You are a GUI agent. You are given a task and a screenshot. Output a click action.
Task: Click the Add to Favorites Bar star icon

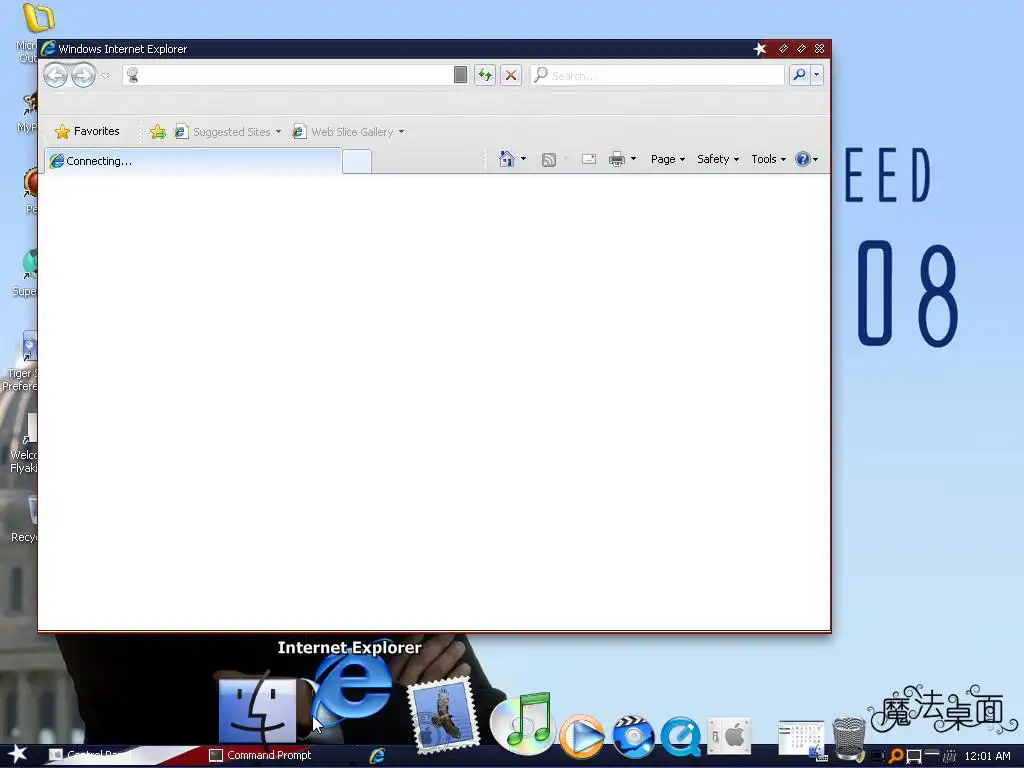(157, 132)
